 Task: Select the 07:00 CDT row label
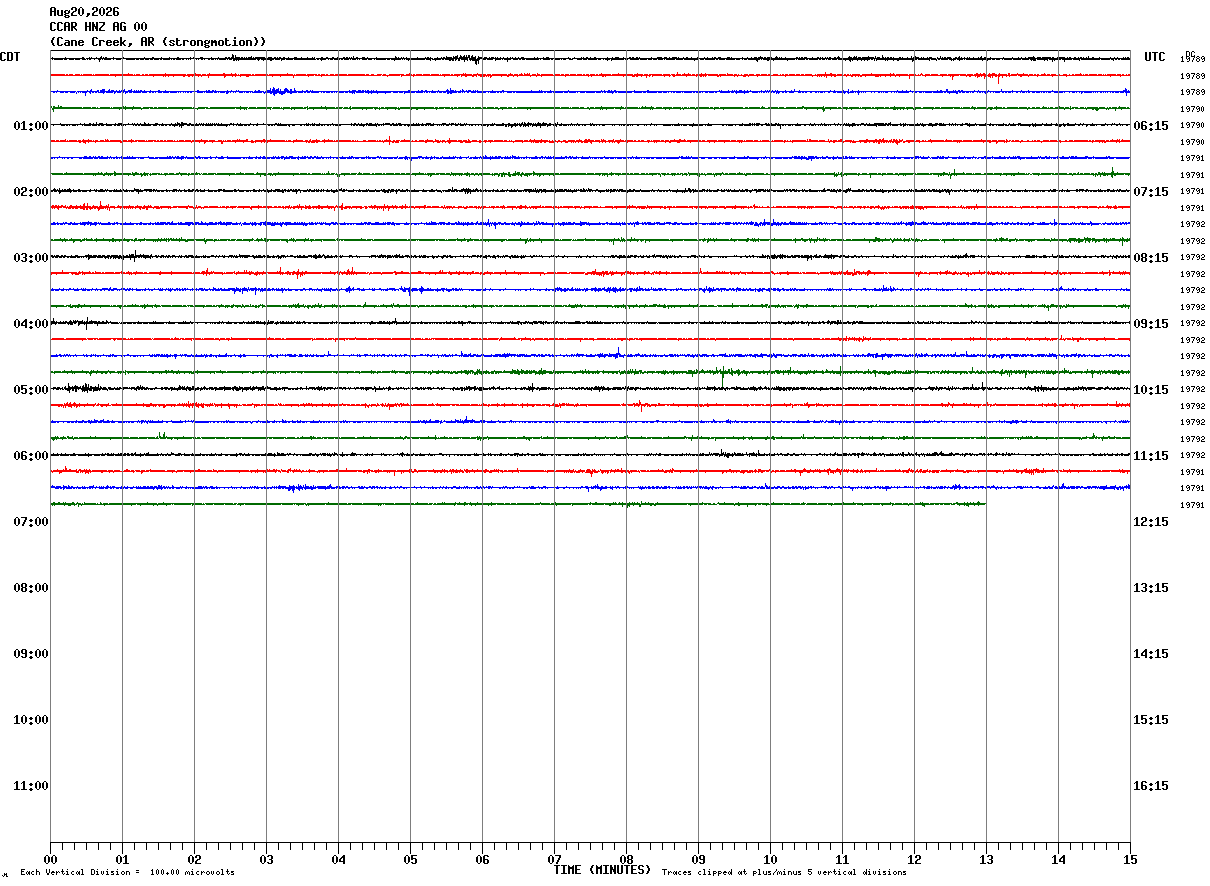(x=31, y=522)
